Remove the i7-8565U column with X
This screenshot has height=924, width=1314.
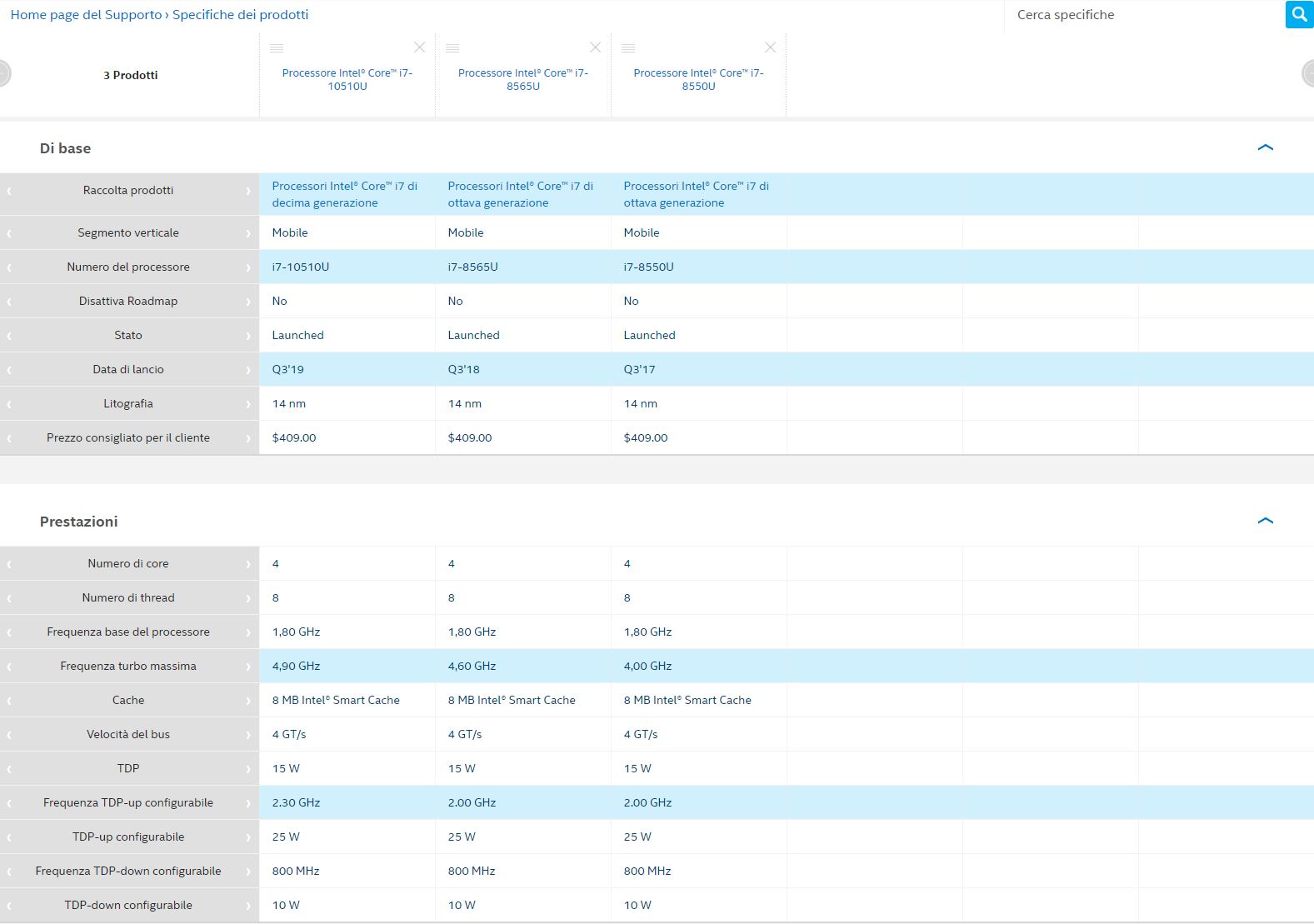[x=595, y=47]
